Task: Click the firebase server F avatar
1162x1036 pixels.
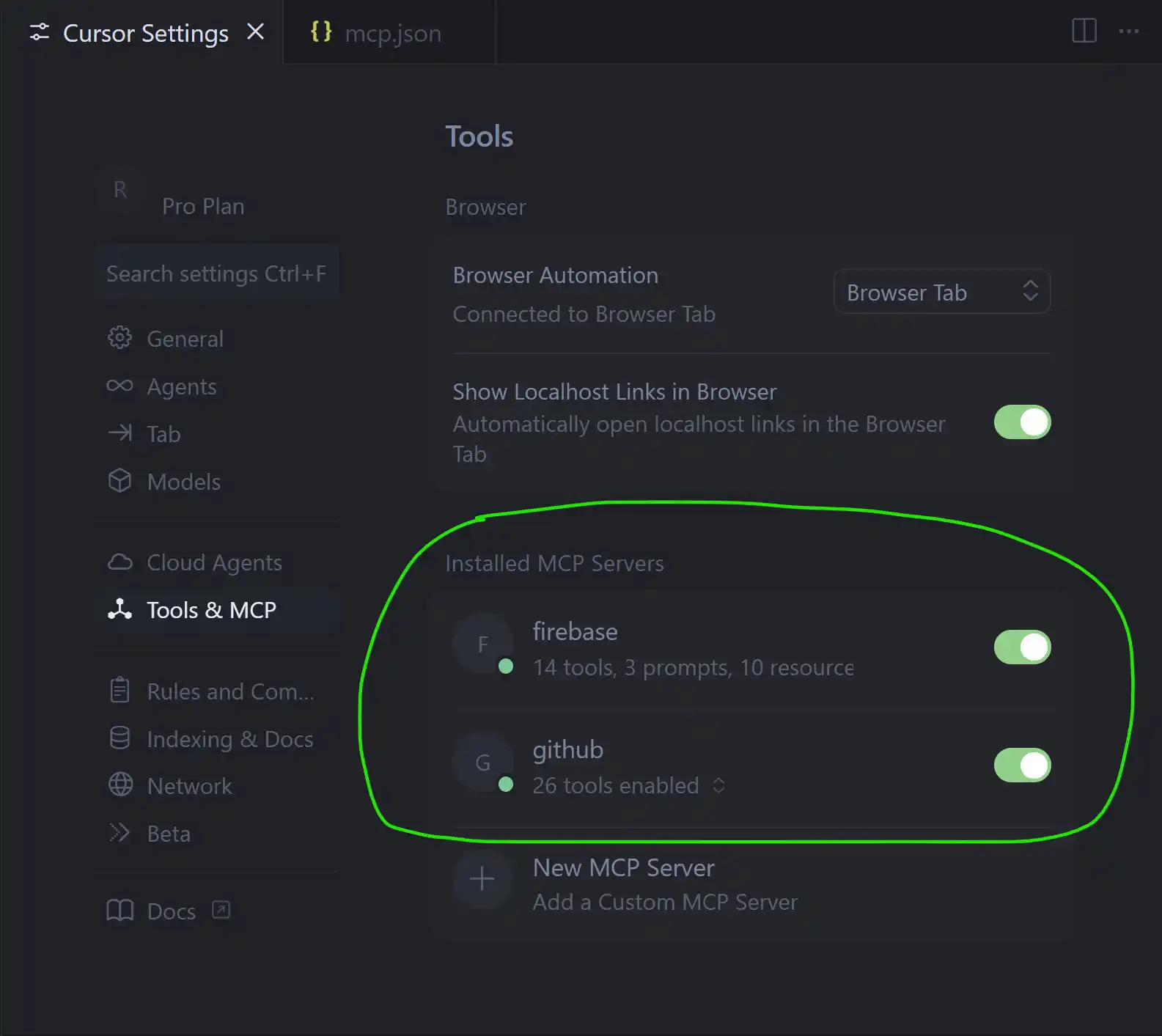Action: pos(482,644)
